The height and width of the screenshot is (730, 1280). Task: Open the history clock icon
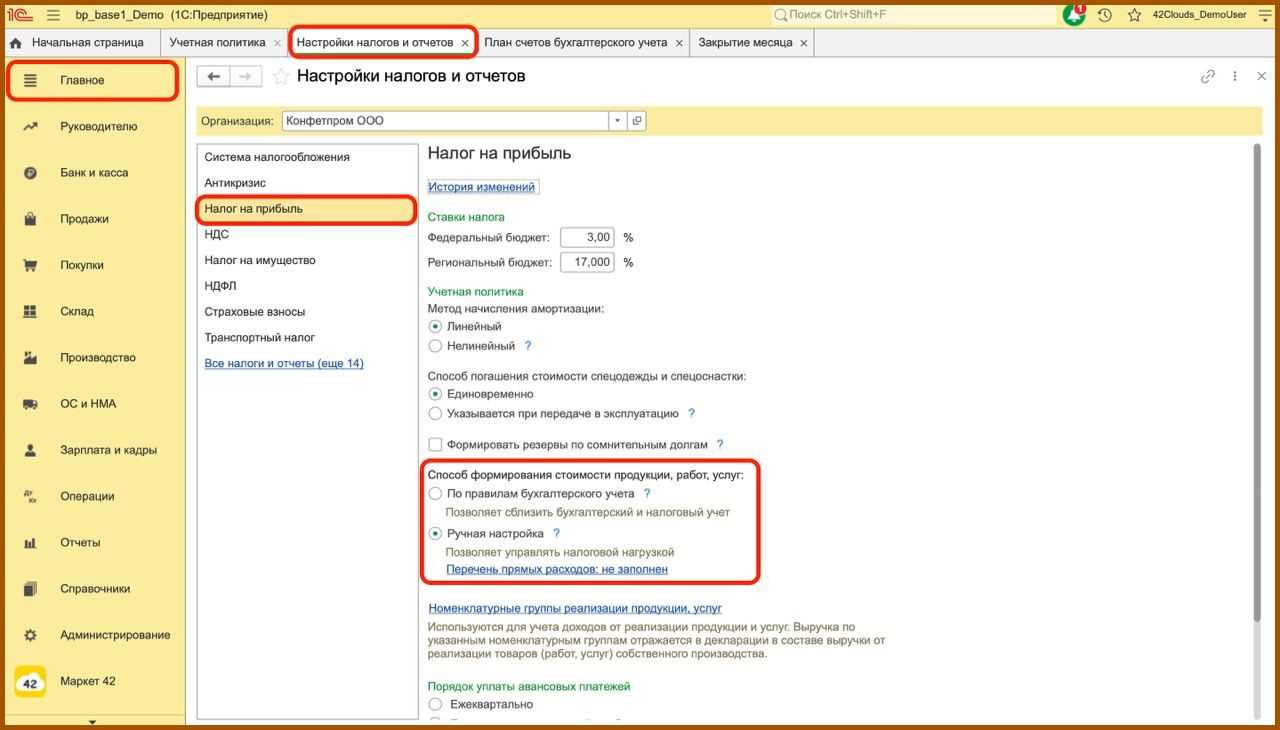coord(1105,15)
